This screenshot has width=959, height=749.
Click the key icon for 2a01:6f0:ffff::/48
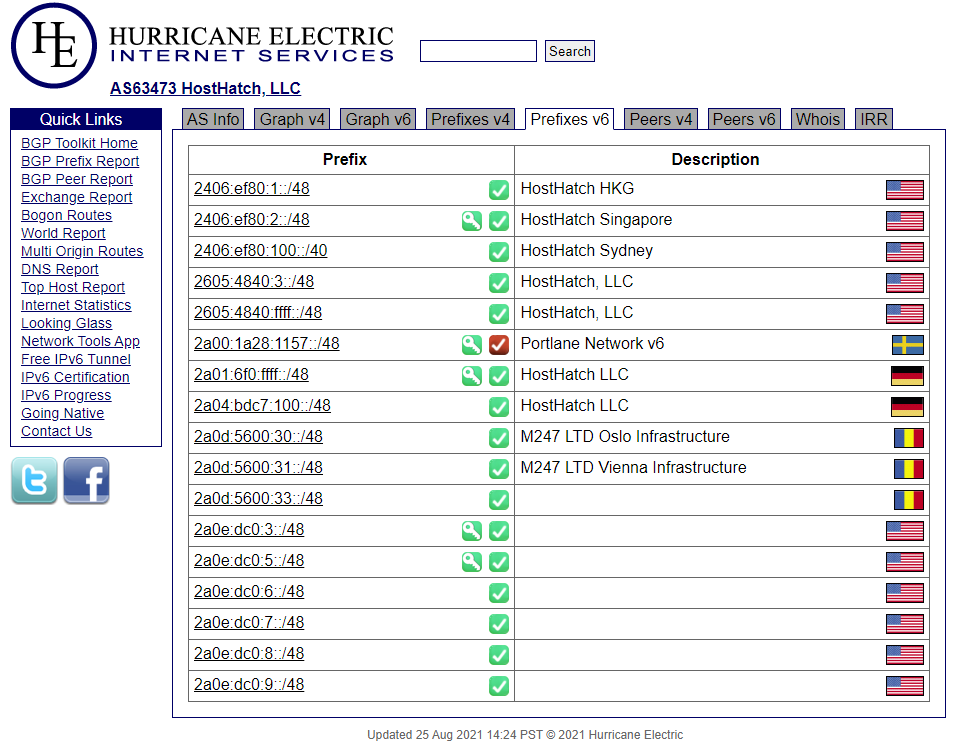(x=472, y=375)
